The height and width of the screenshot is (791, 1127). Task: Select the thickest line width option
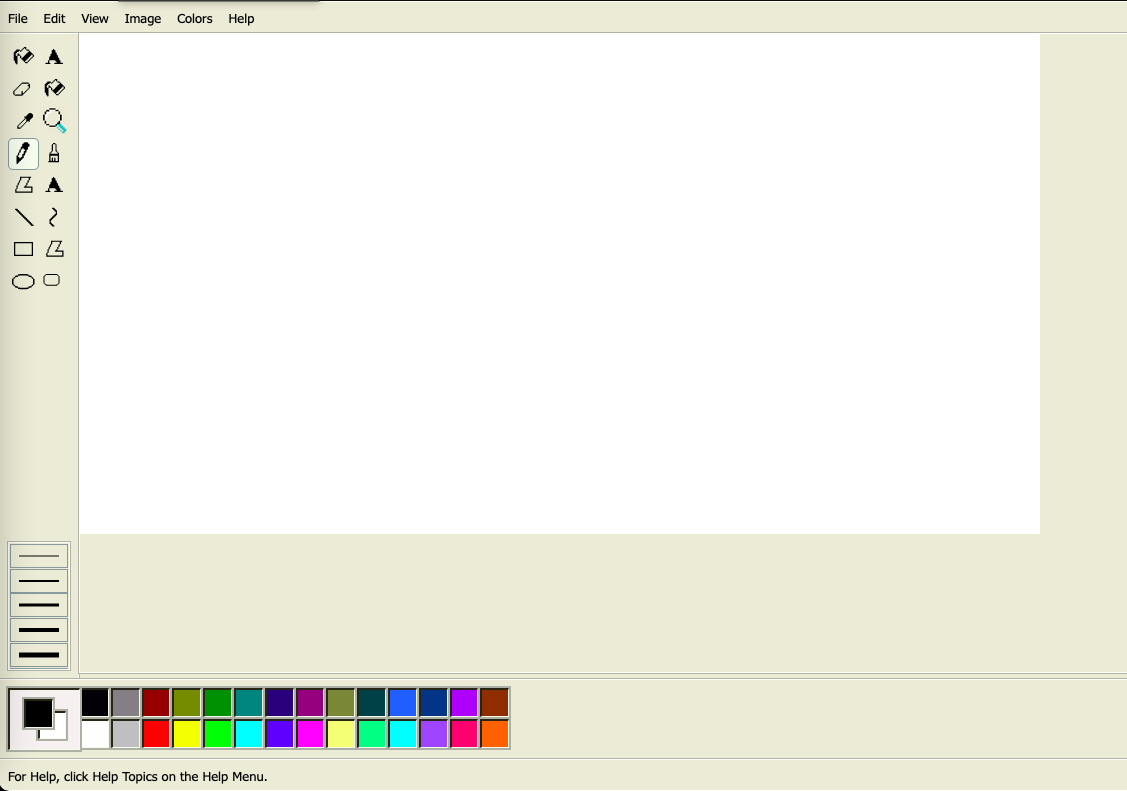point(38,653)
